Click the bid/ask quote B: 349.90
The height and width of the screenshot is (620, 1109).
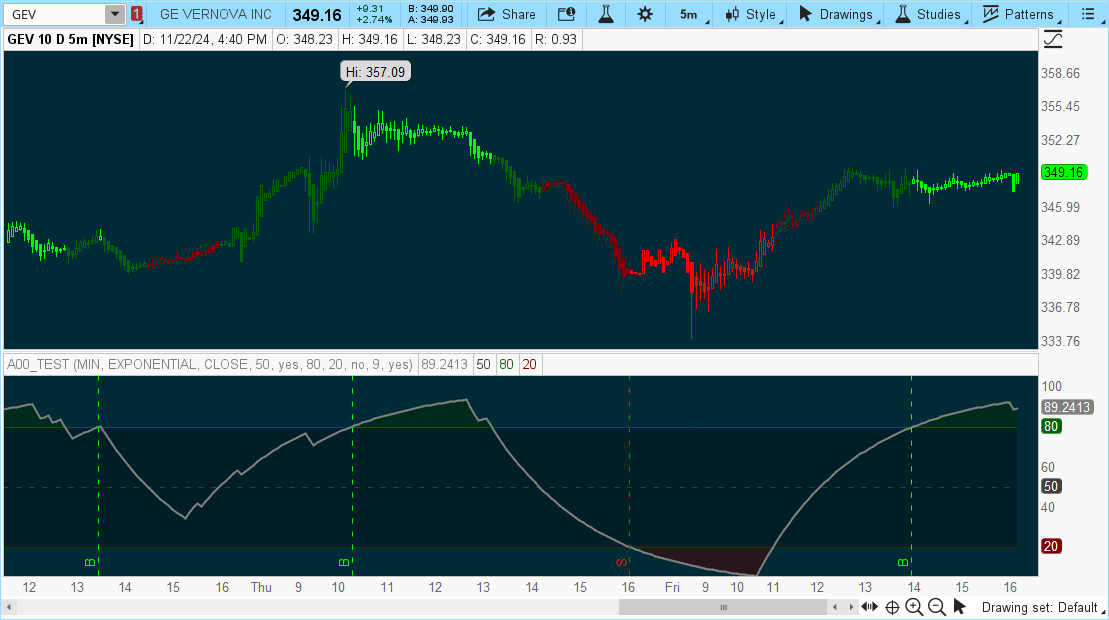tap(431, 9)
